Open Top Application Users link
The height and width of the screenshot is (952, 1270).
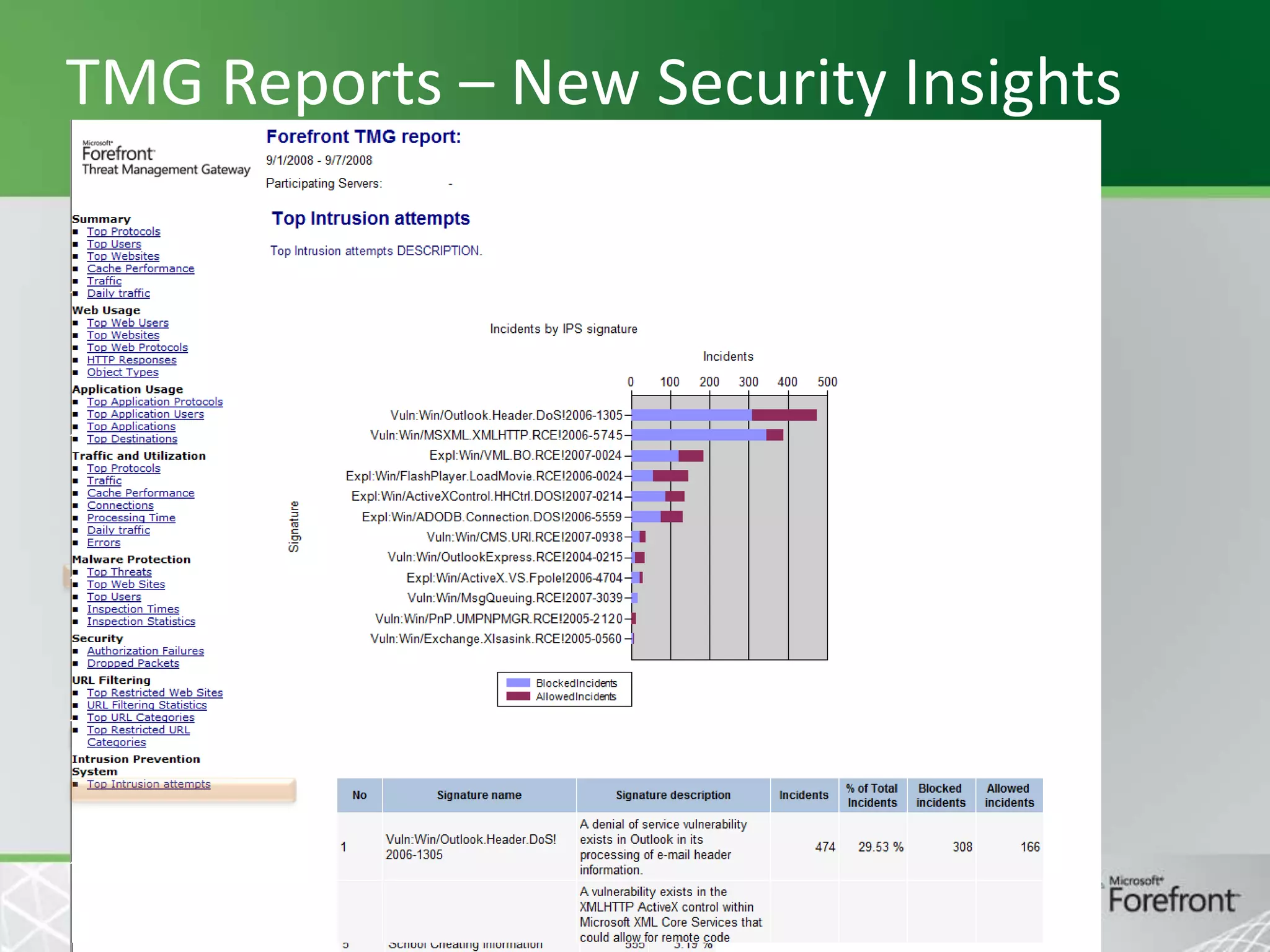(145, 414)
